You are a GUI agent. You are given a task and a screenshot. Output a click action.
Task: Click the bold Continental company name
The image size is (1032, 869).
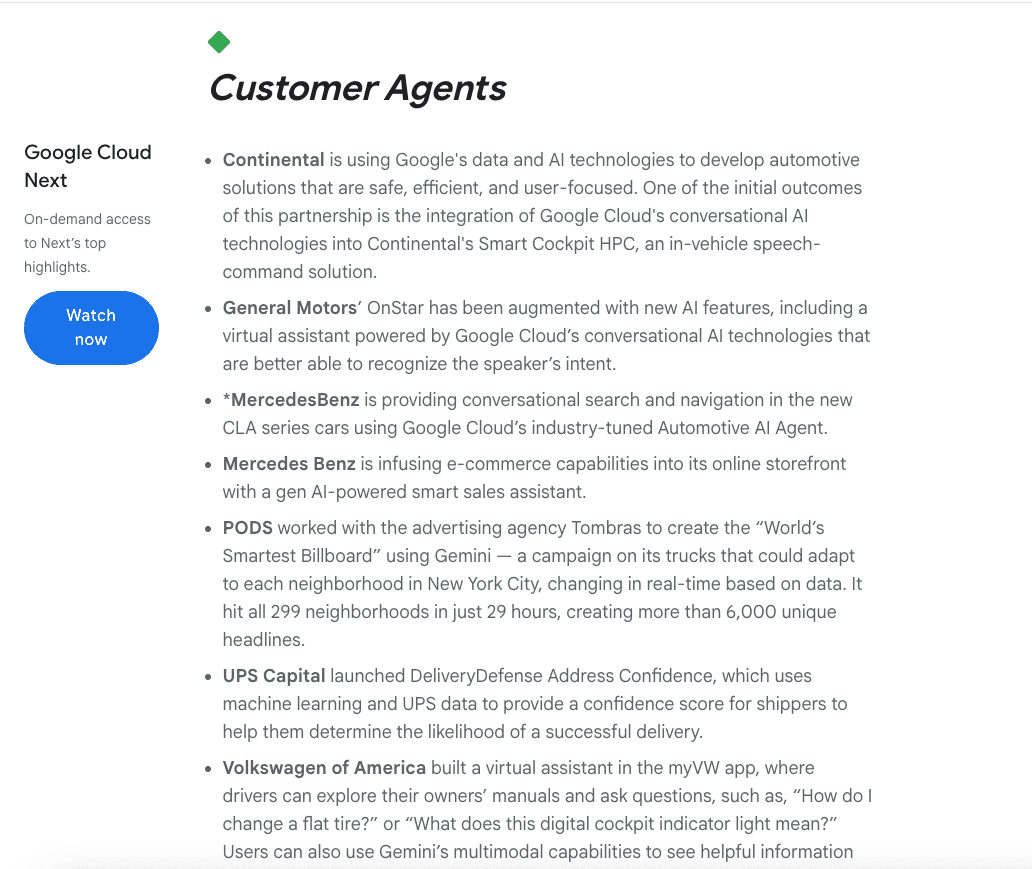273,160
